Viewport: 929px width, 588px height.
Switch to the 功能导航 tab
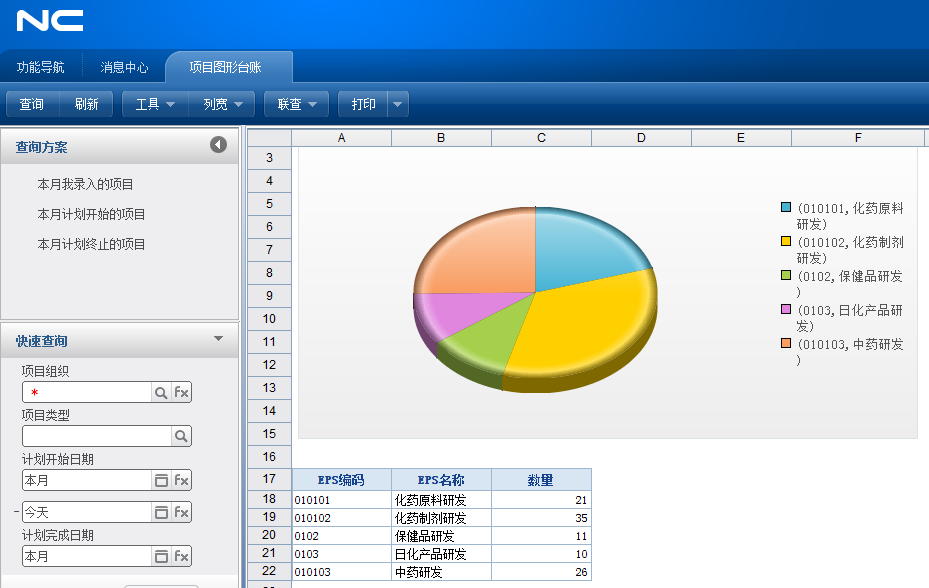41,68
